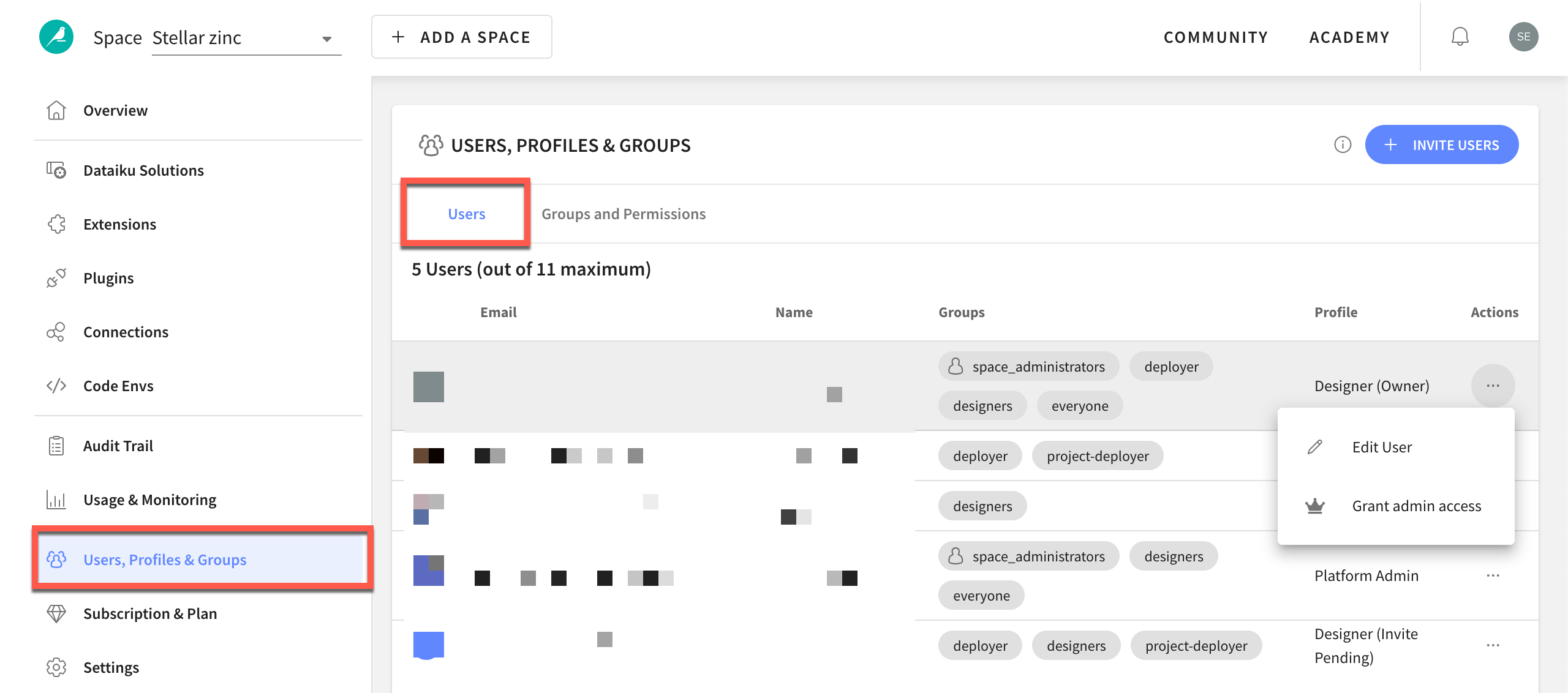Open the ACADEMY link
Viewport: 1568px width, 693px height.
1349,37
